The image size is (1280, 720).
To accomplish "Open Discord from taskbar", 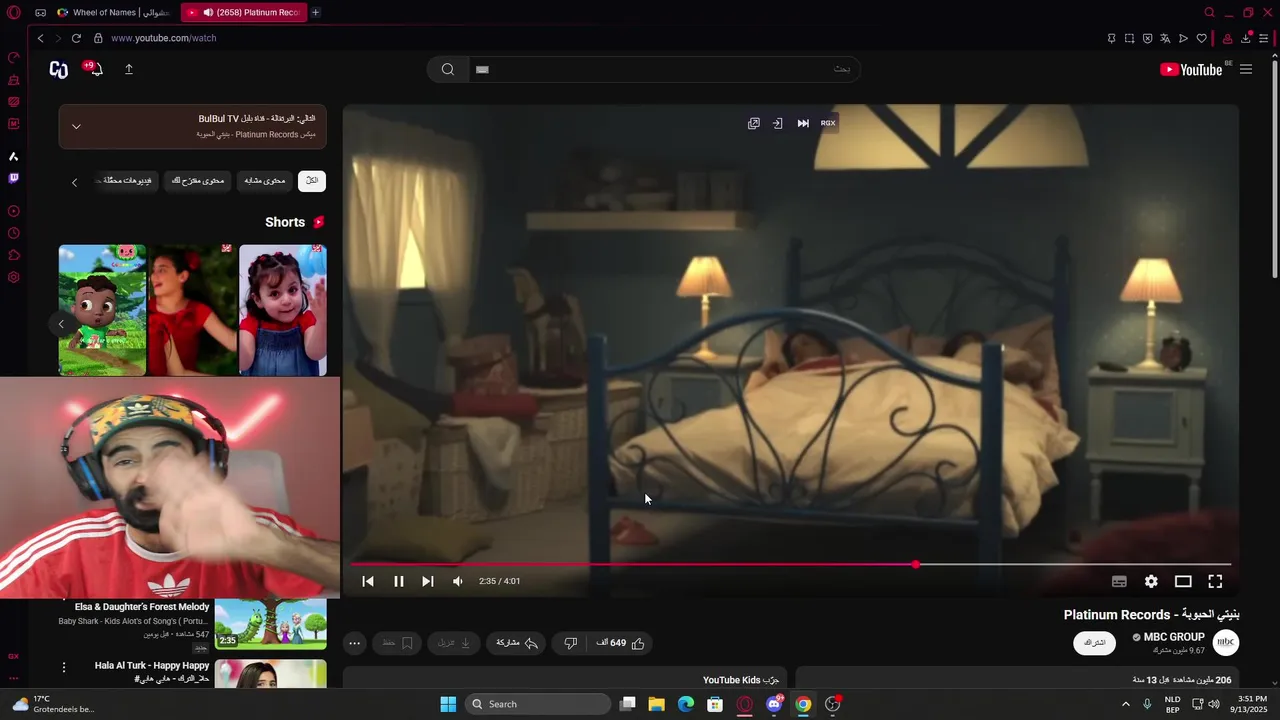I will [774, 704].
